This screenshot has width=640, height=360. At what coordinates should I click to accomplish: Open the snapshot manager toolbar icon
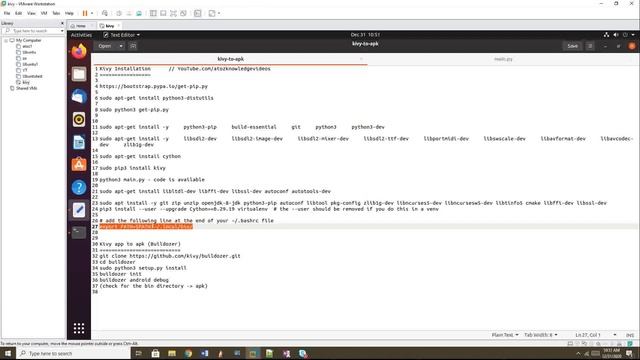point(139,13)
